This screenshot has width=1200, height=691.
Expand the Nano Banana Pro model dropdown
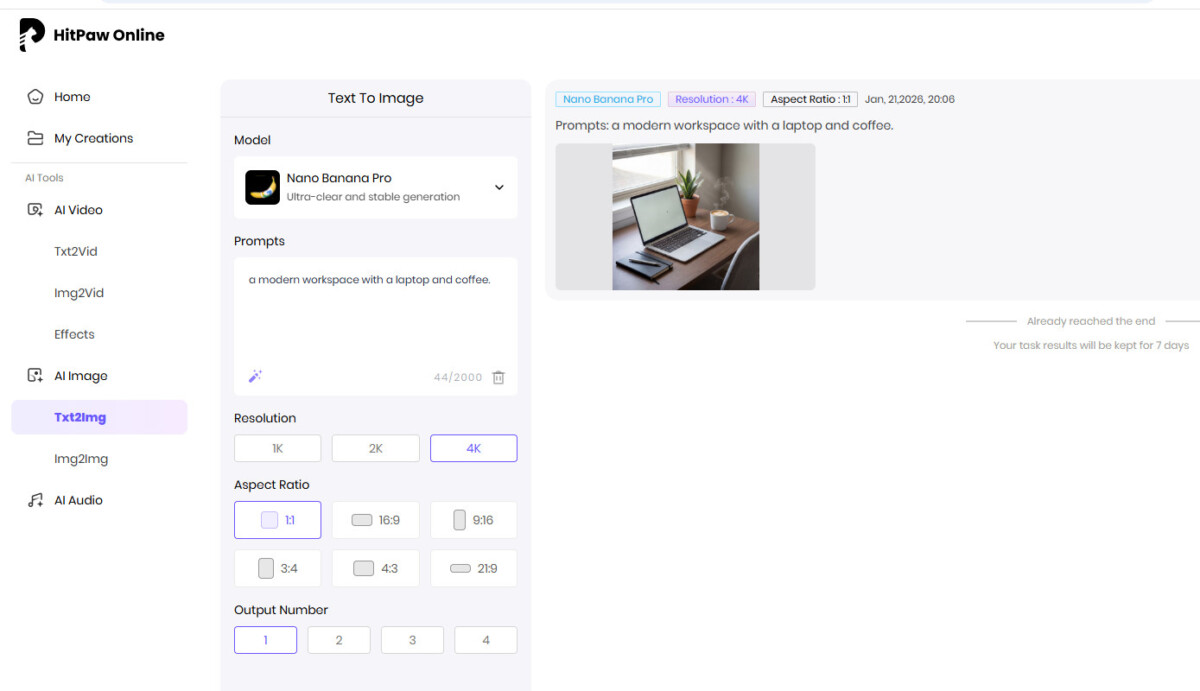point(499,187)
